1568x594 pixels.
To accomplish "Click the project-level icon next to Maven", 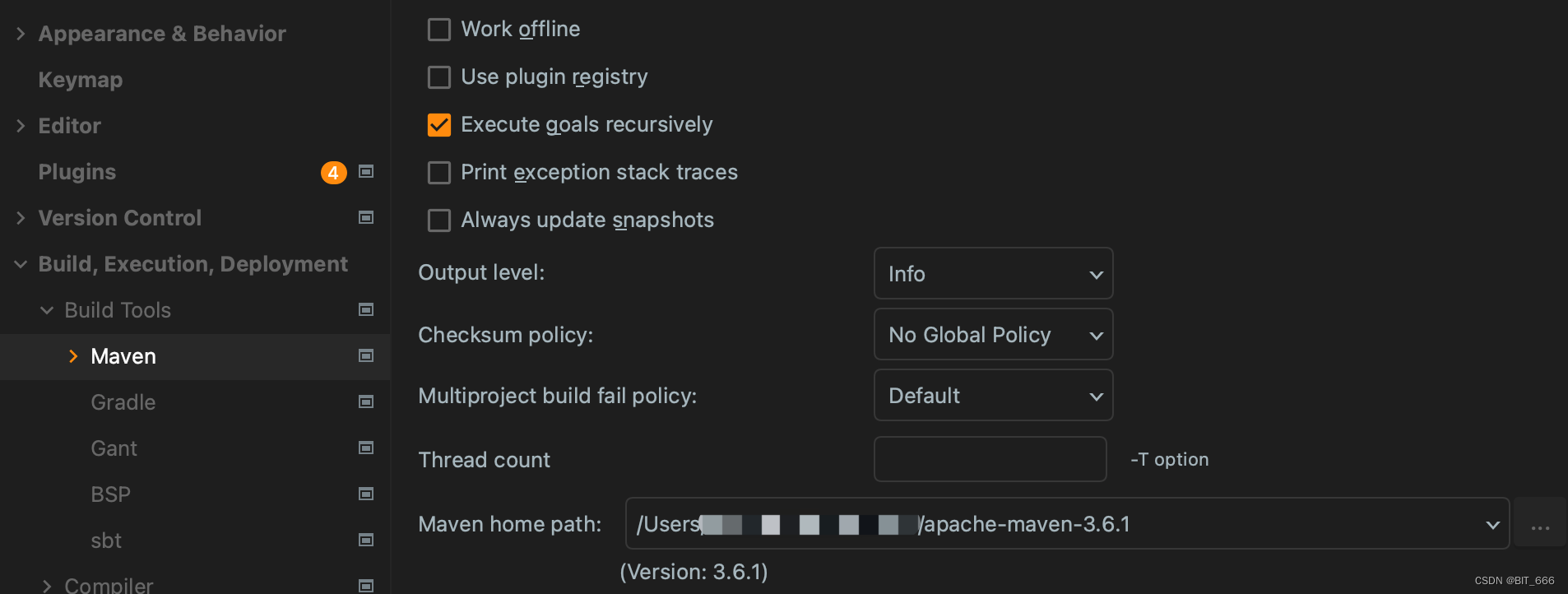I will 366,355.
